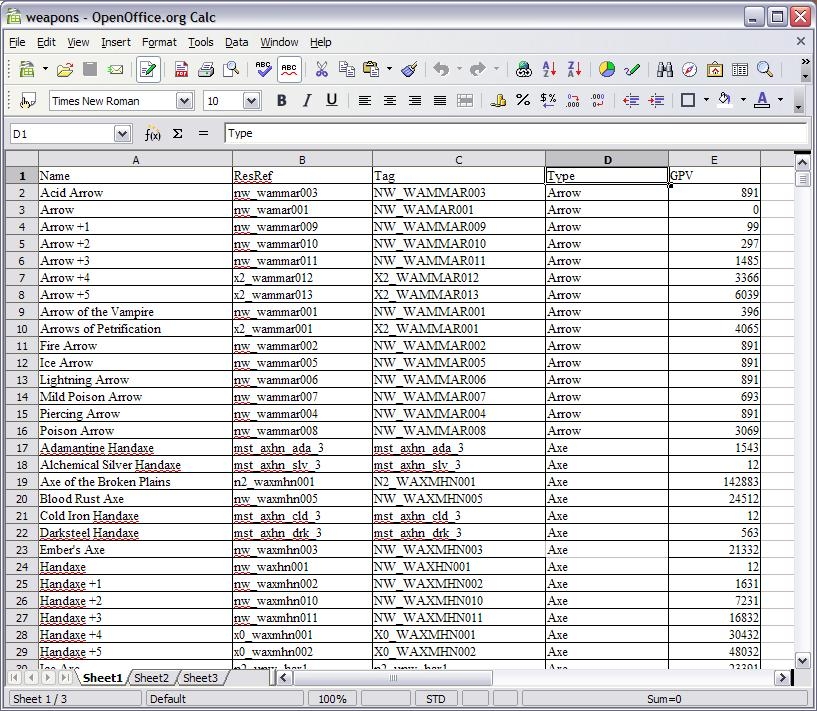Screen dimensions: 817x711
Task: Expand the Name Box cell reference dropdown
Action: coord(122,133)
